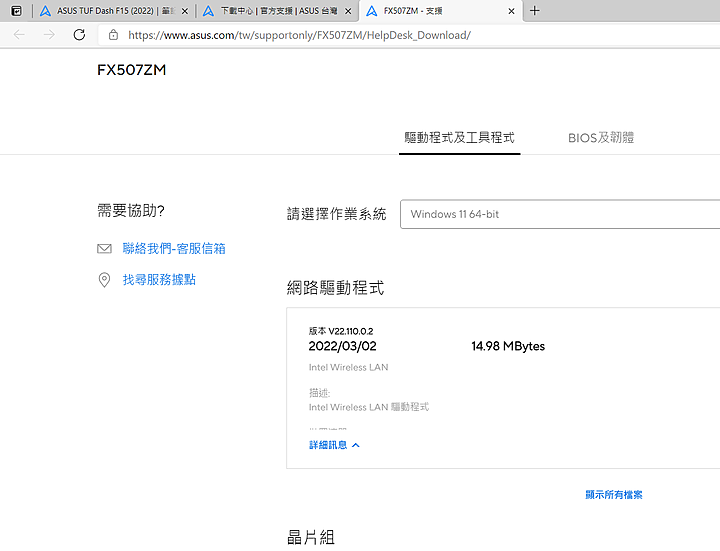Collapse 詳細訊息 details expander
Image resolution: width=720 pixels, height=551 pixels.
pyautogui.click(x=334, y=445)
